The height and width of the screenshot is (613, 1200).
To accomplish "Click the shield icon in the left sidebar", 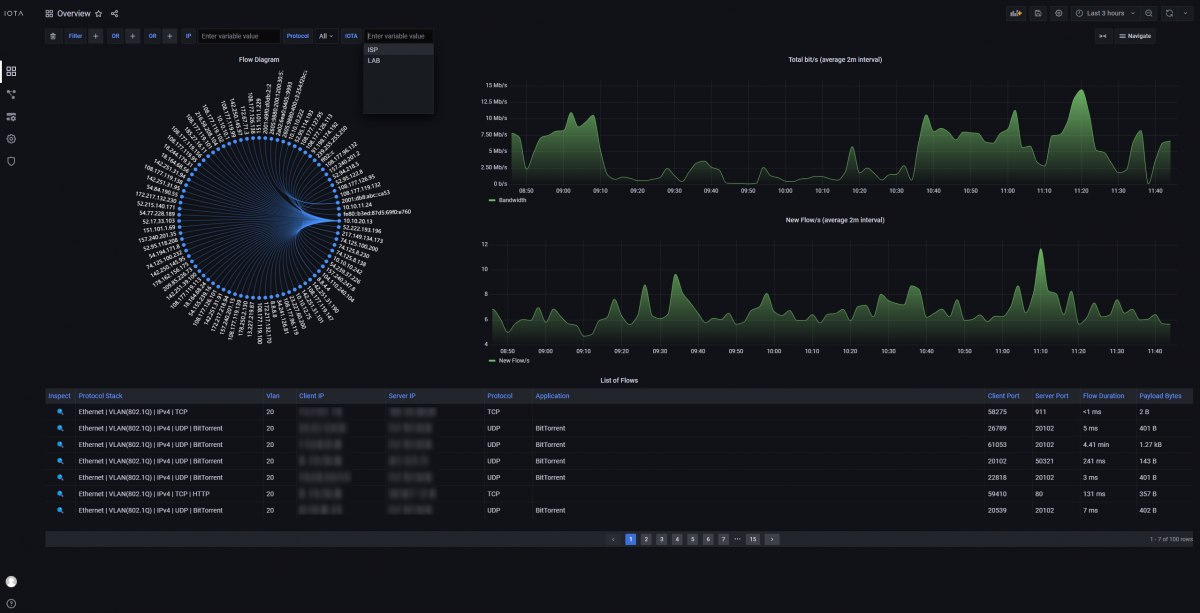I will 12,161.
